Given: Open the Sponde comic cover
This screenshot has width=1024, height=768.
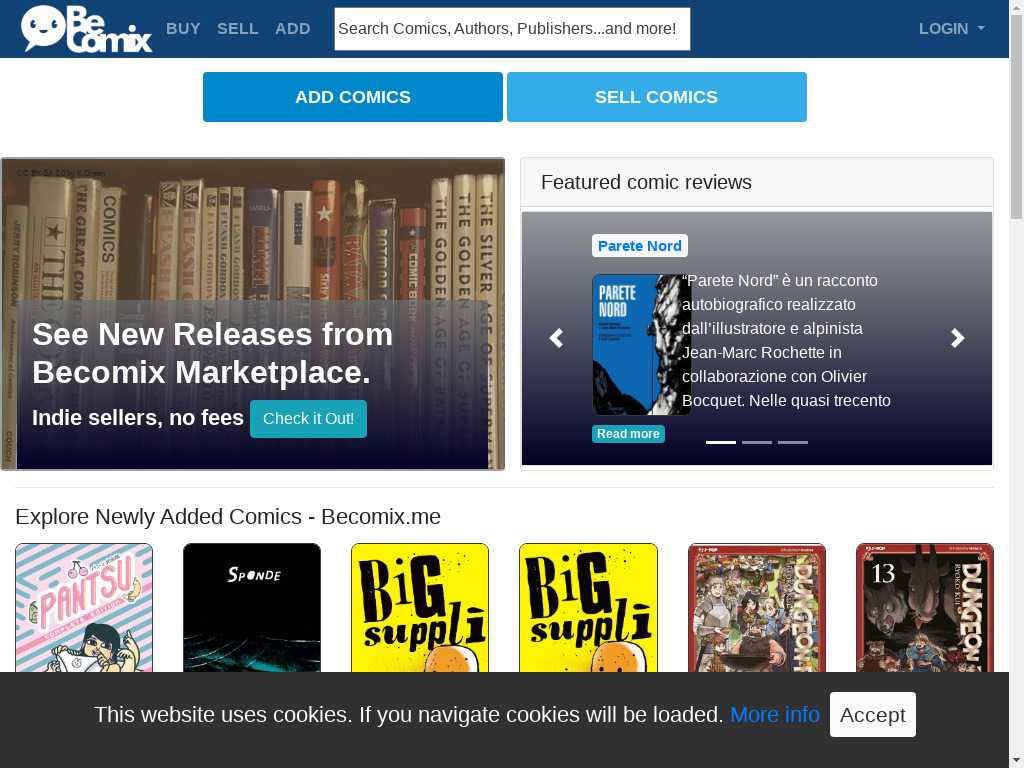Looking at the screenshot, I should tap(252, 607).
